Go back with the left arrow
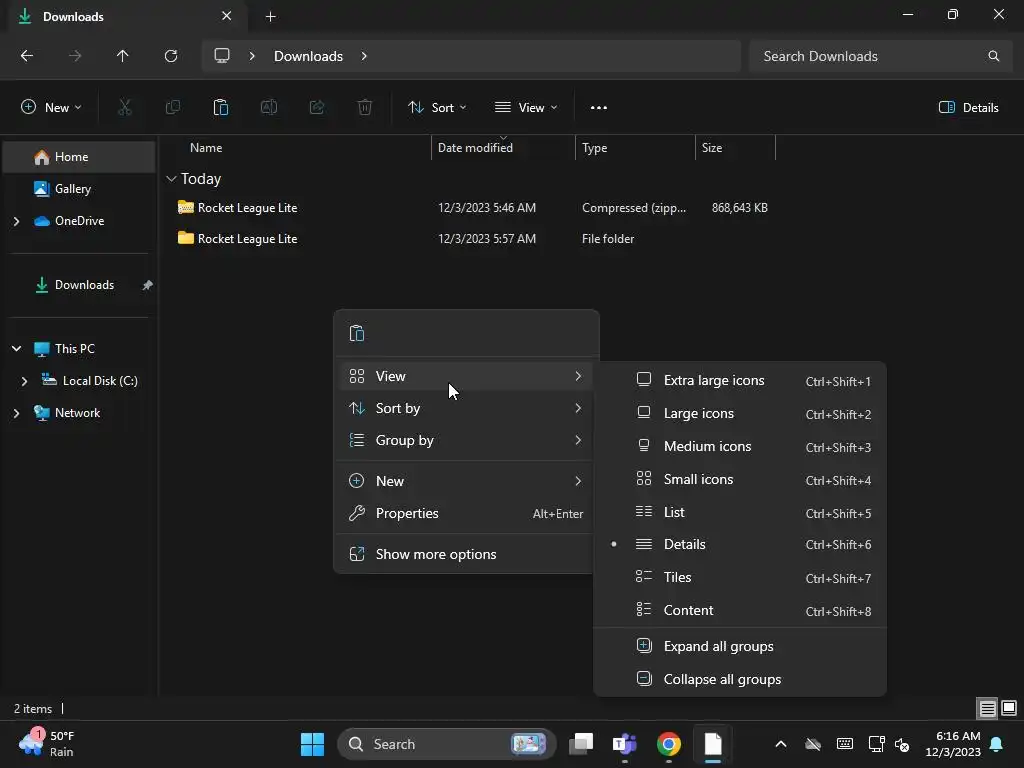This screenshot has height=768, width=1024. pyautogui.click(x=27, y=56)
